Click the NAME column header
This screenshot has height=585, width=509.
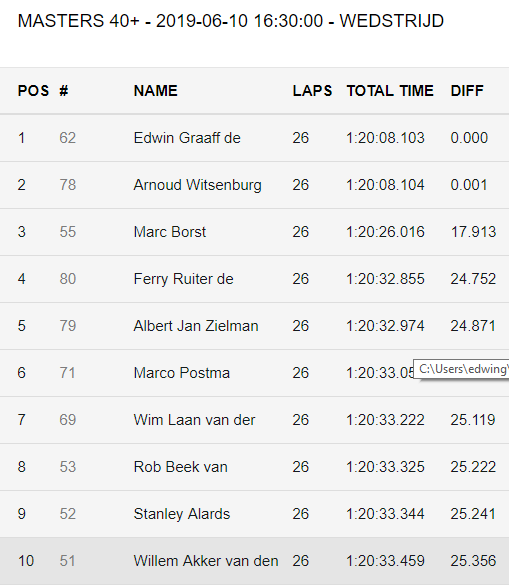pos(156,91)
